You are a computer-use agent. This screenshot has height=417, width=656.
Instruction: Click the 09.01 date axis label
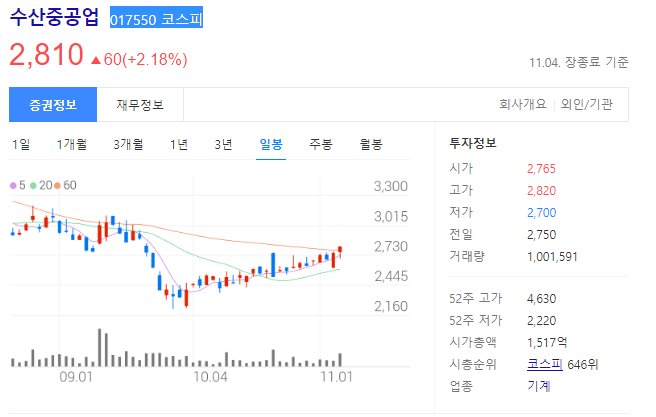(76, 377)
